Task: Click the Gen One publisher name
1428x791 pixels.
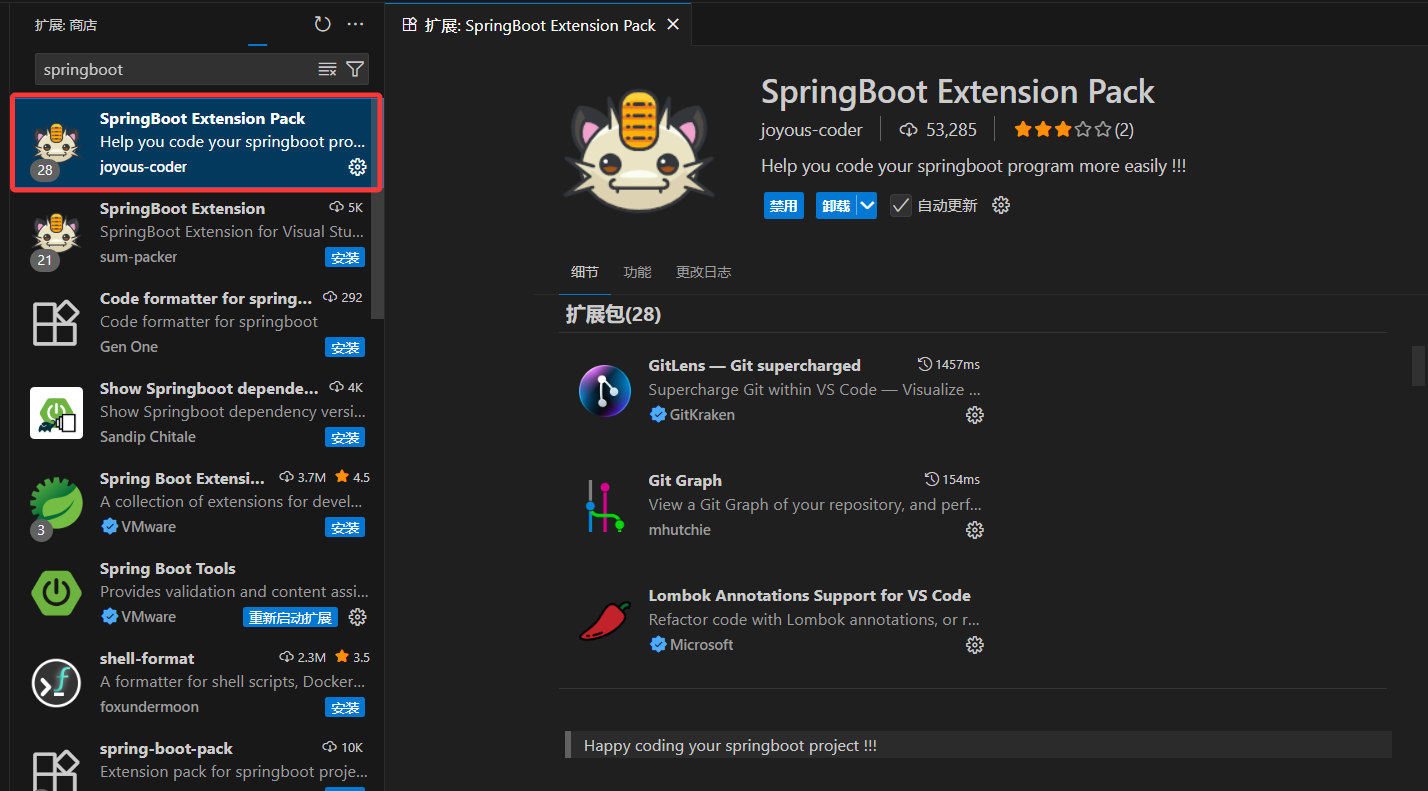Action: click(129, 347)
